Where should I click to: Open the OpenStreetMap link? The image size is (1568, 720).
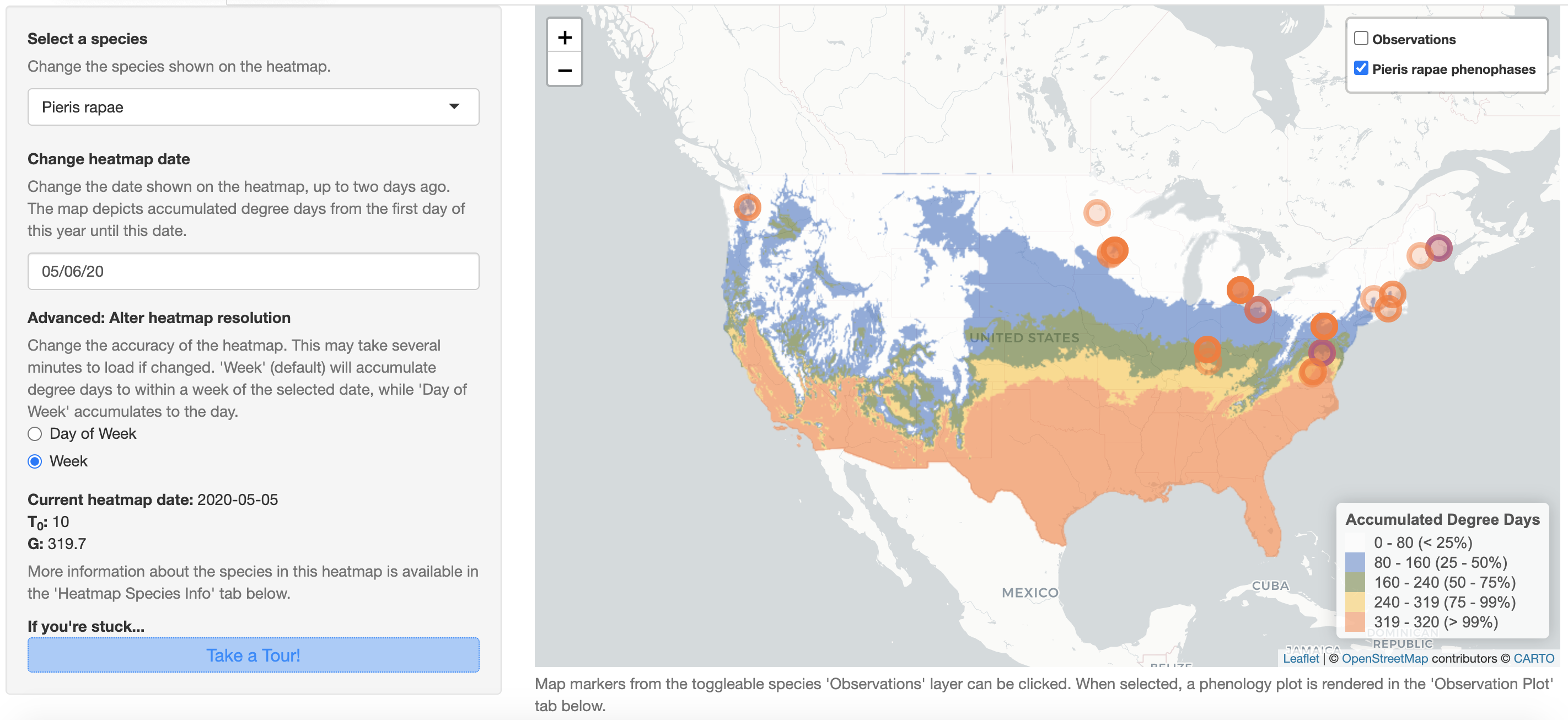pyautogui.click(x=1384, y=658)
